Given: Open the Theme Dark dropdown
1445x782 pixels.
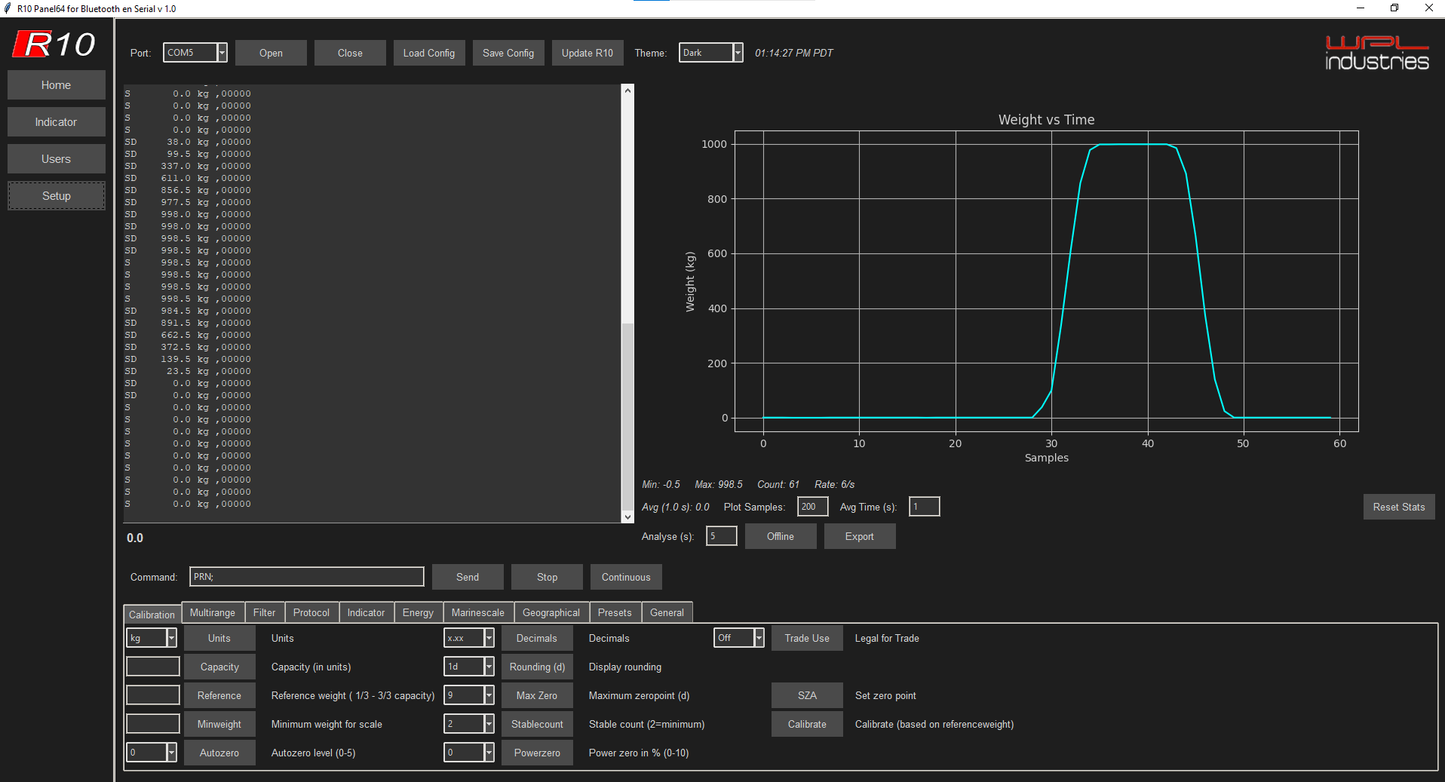Looking at the screenshot, I should pos(737,53).
